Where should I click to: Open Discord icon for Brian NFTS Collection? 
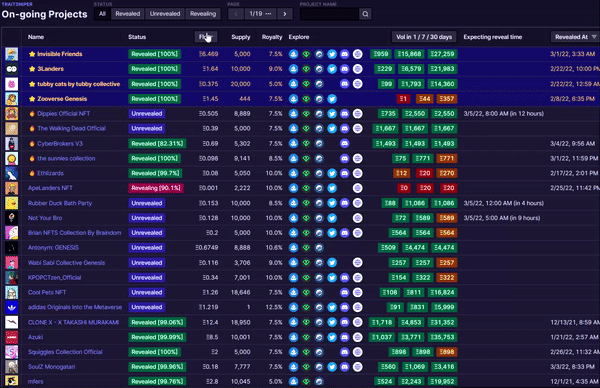tap(345, 233)
